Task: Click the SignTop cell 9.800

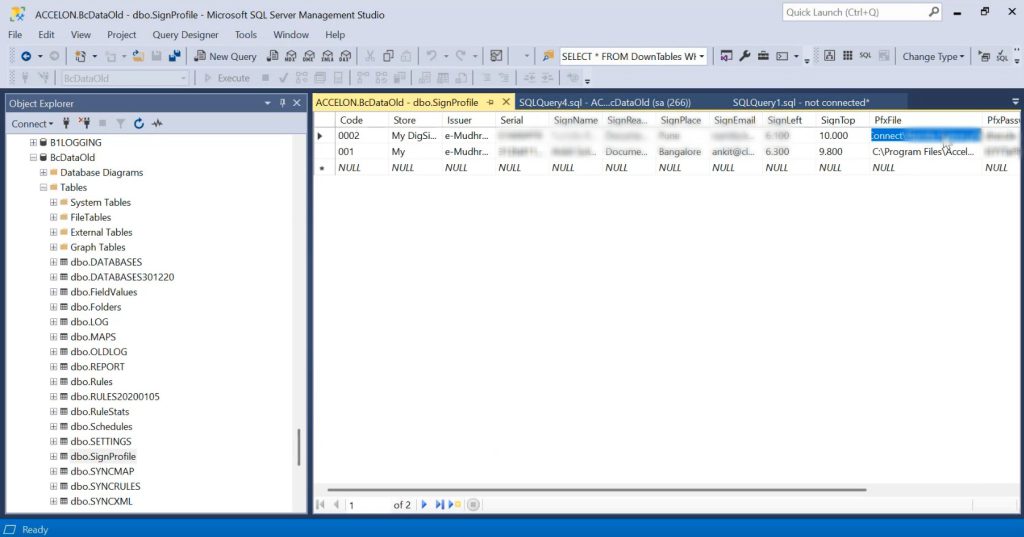Action: pos(842,152)
